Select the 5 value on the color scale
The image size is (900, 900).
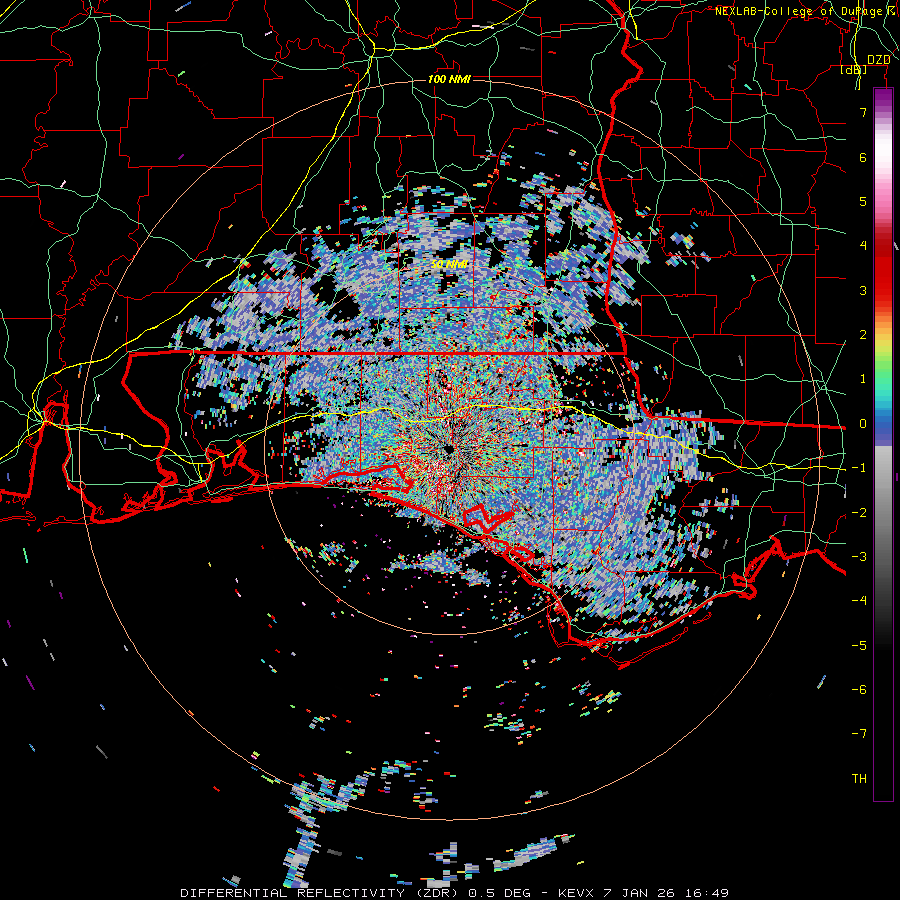click(x=863, y=201)
